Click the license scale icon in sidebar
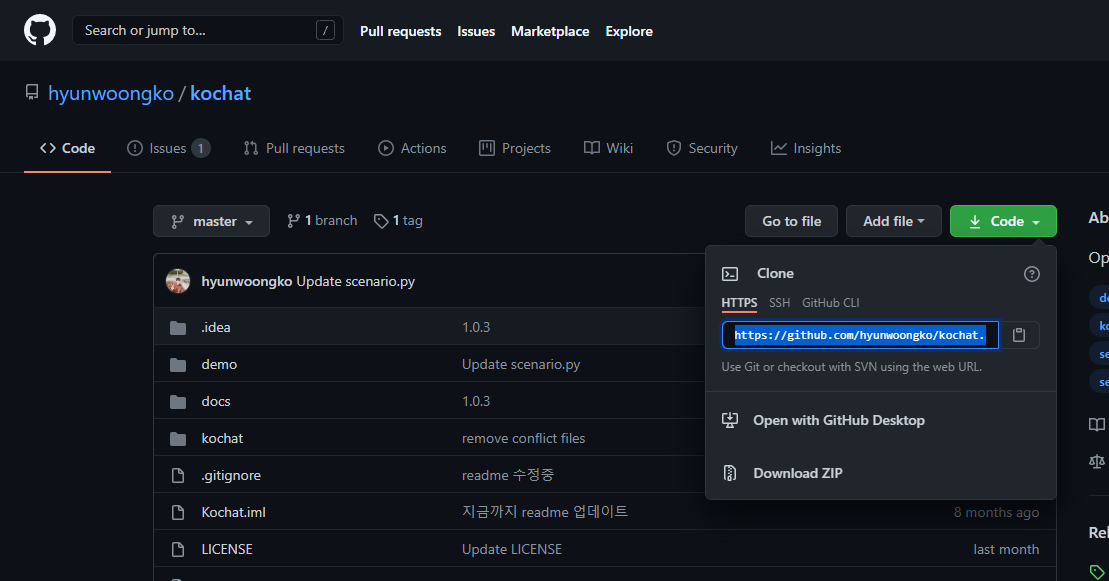Screen dimensions: 1109x581 (x=1097, y=461)
